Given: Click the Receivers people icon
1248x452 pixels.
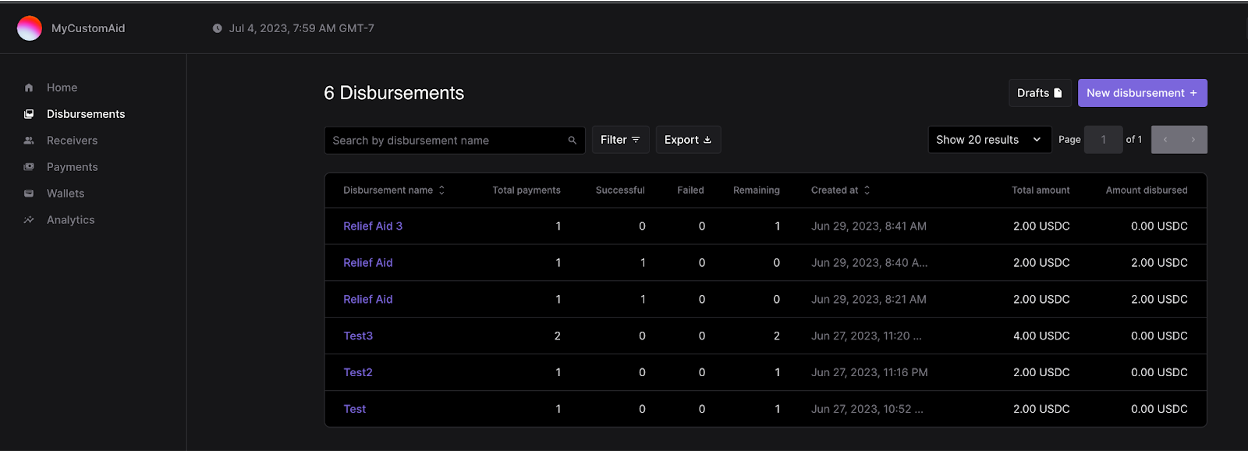Looking at the screenshot, I should pyautogui.click(x=29, y=141).
